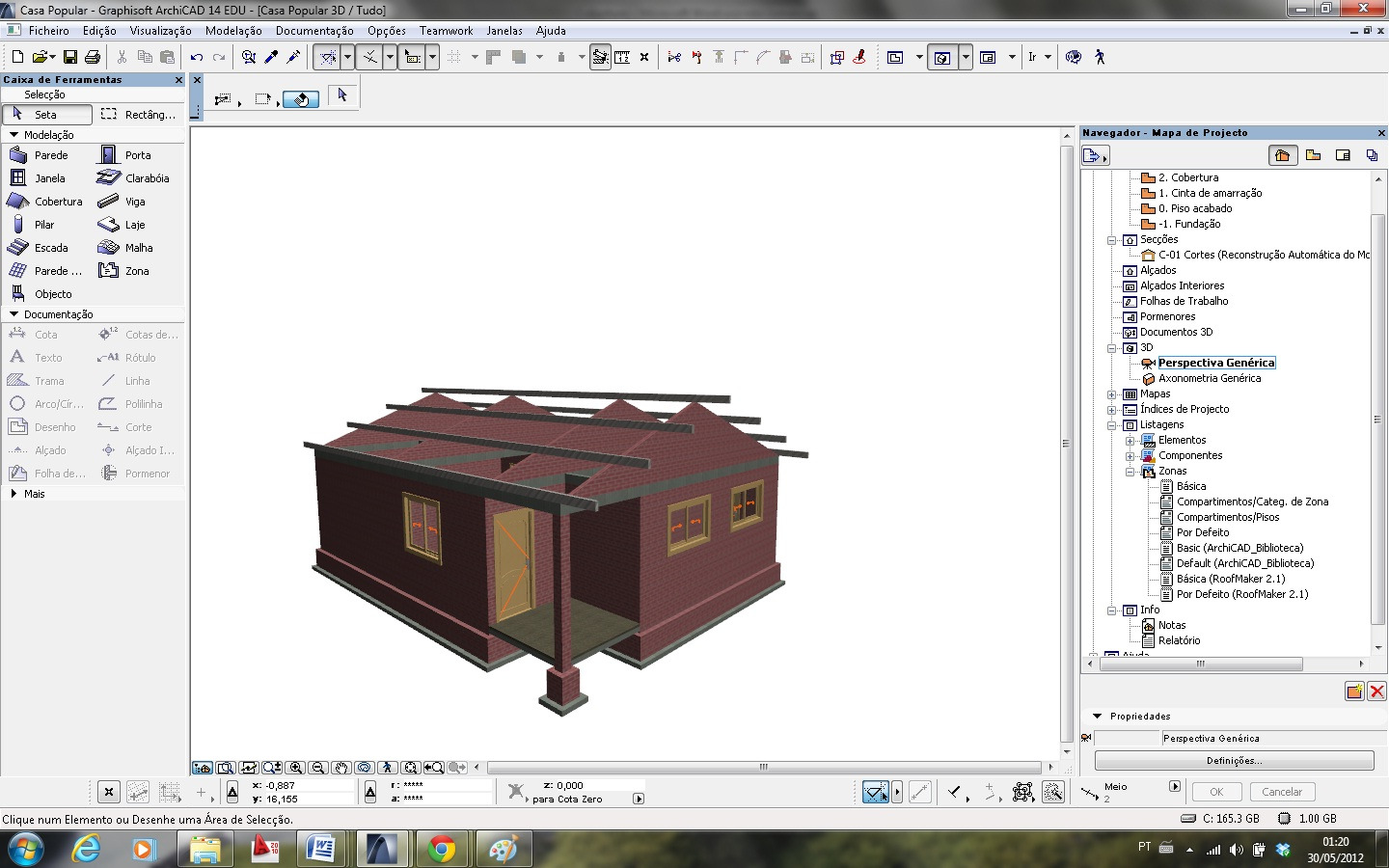The width and height of the screenshot is (1389, 868).
Task: Click the Windows Start button
Action: pyautogui.click(x=26, y=849)
